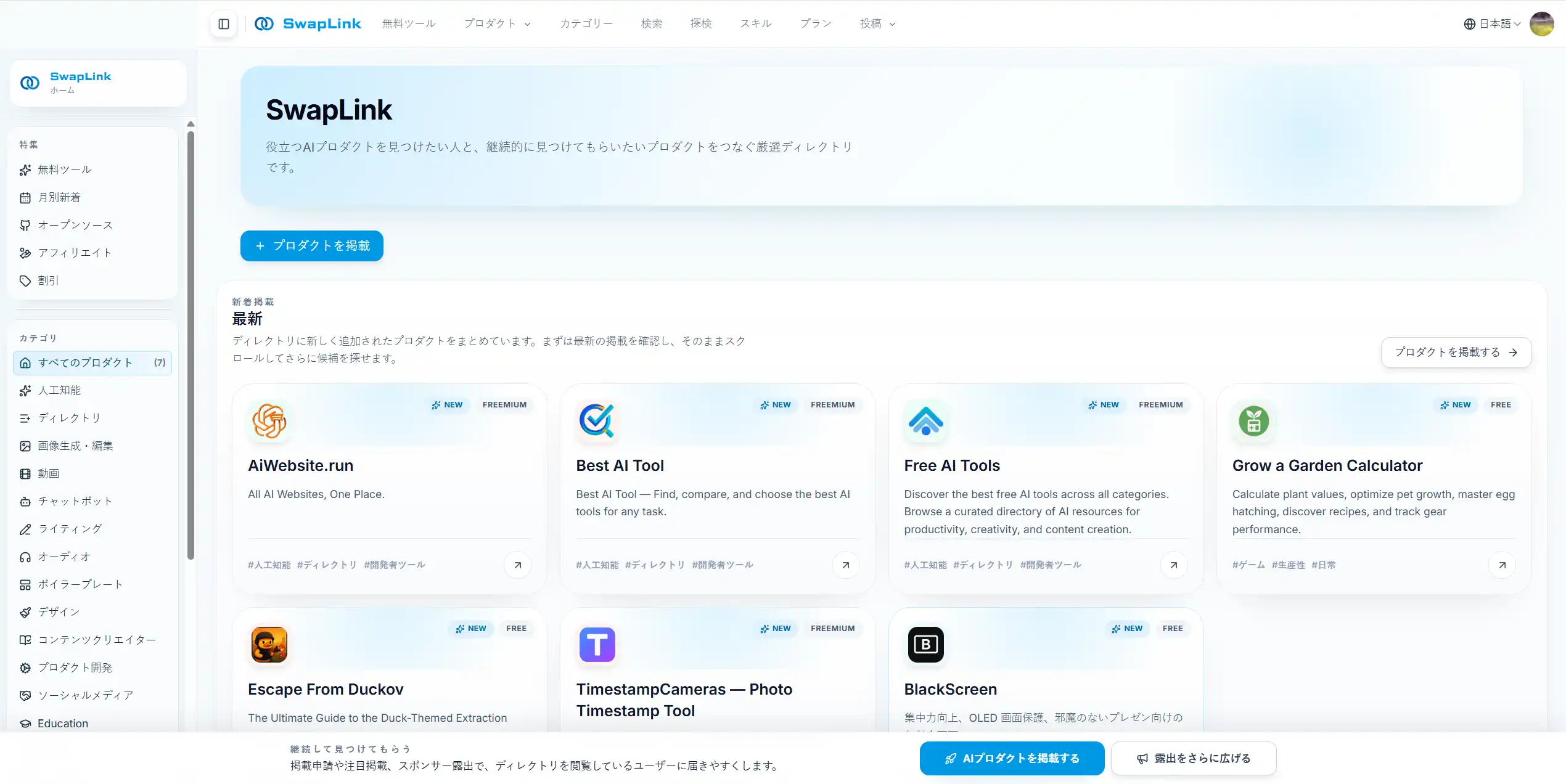Open 探検 in top navigation
This screenshot has height=784, width=1566.
(701, 24)
